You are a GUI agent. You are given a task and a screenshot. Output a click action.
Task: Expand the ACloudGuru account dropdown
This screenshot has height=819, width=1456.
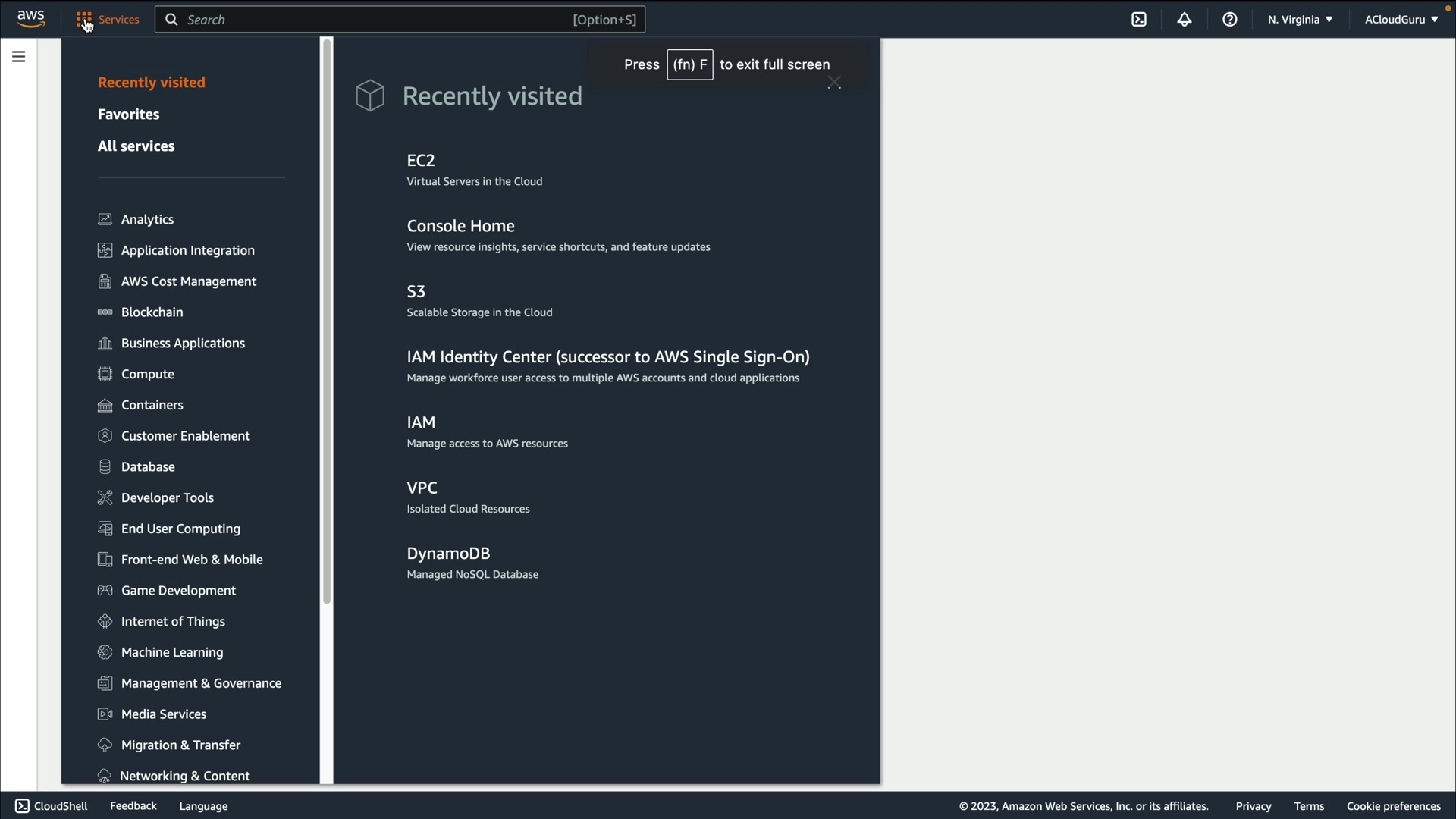coord(1401,20)
